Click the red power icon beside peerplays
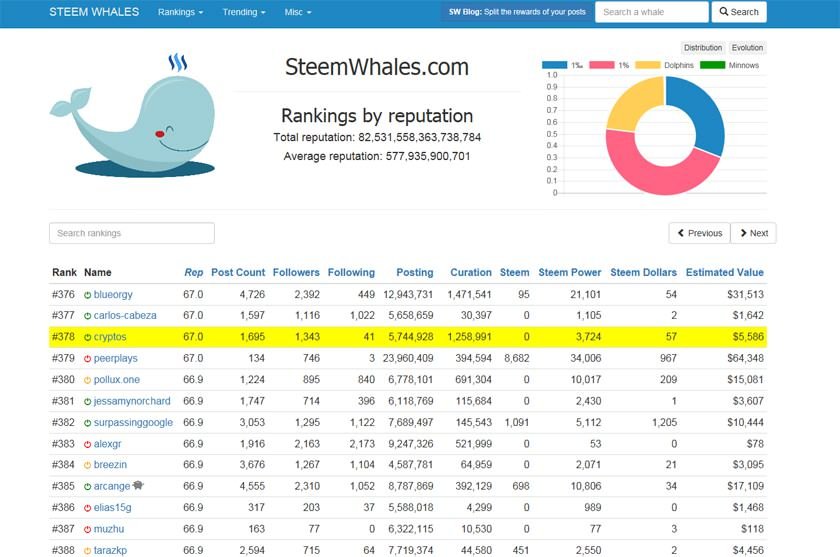Image resolution: width=840 pixels, height=557 pixels. [x=87, y=359]
